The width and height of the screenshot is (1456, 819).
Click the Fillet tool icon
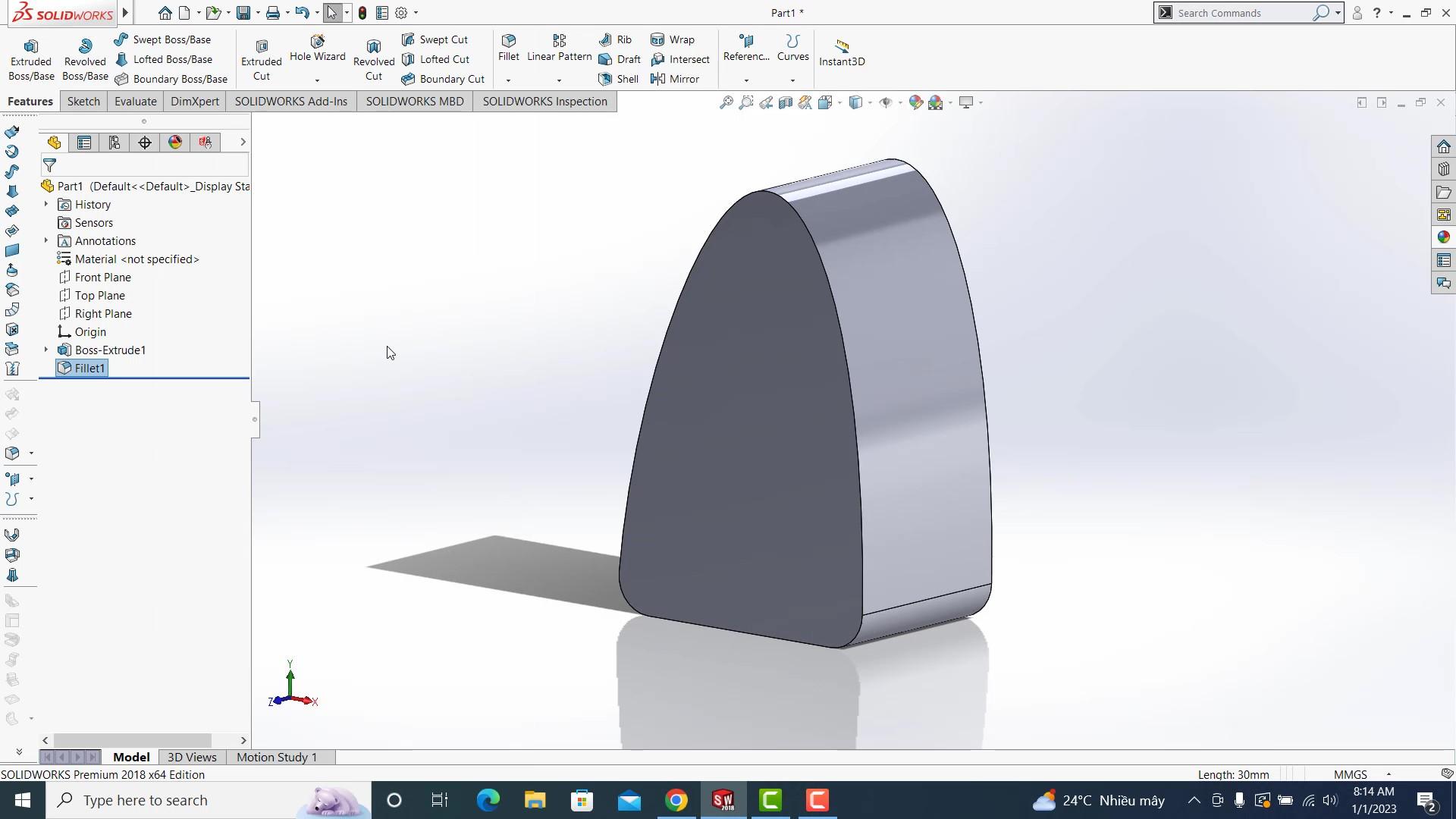509,41
